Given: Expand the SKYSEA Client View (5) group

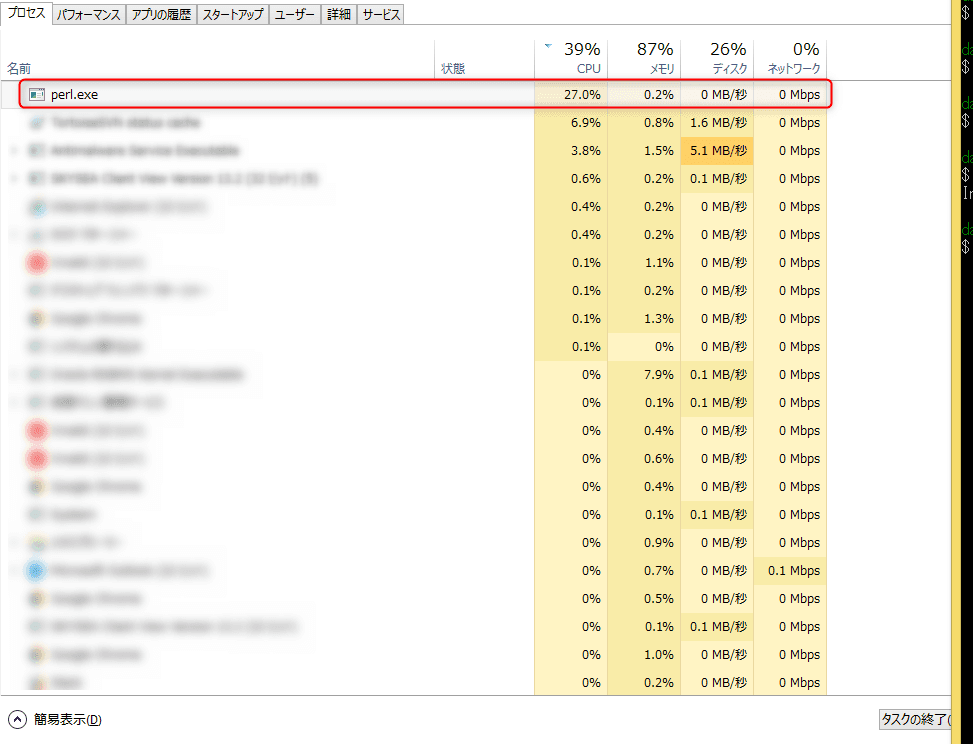Looking at the screenshot, I should click(12, 179).
